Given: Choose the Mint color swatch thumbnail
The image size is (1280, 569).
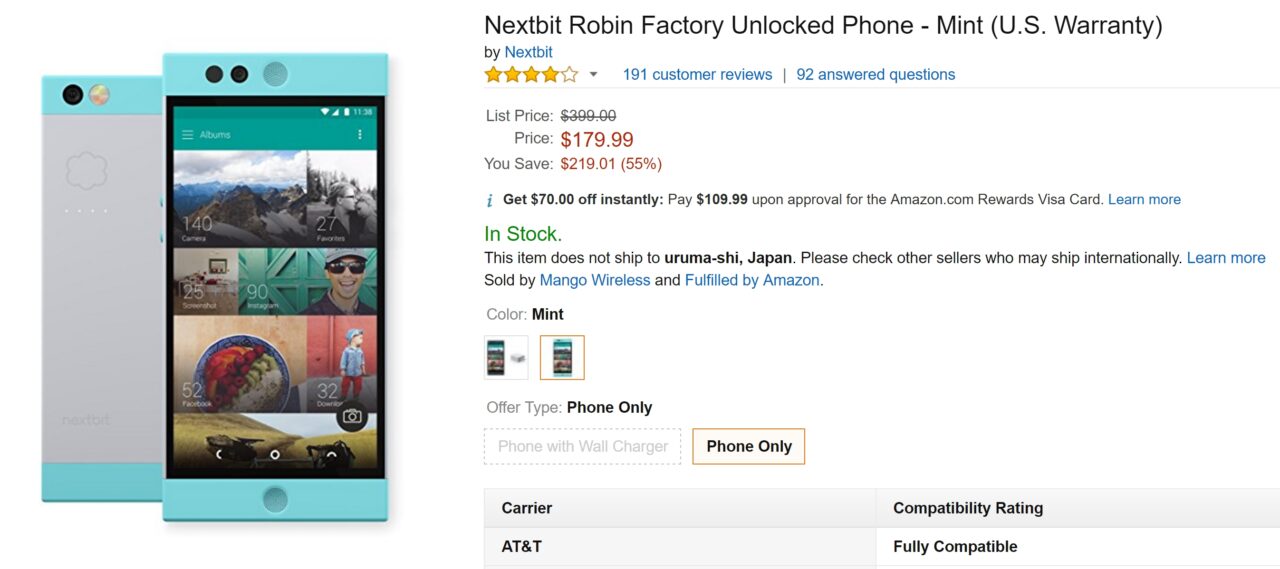Looking at the screenshot, I should [562, 357].
